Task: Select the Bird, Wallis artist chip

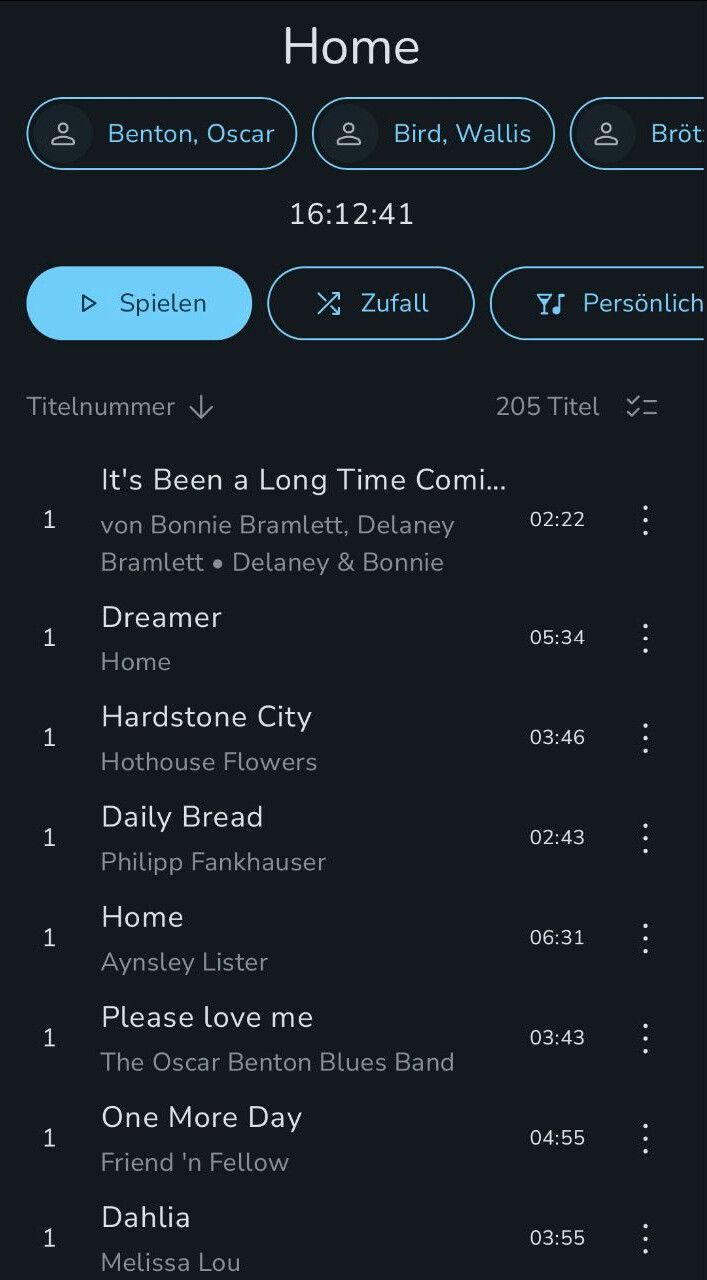Action: pos(433,133)
